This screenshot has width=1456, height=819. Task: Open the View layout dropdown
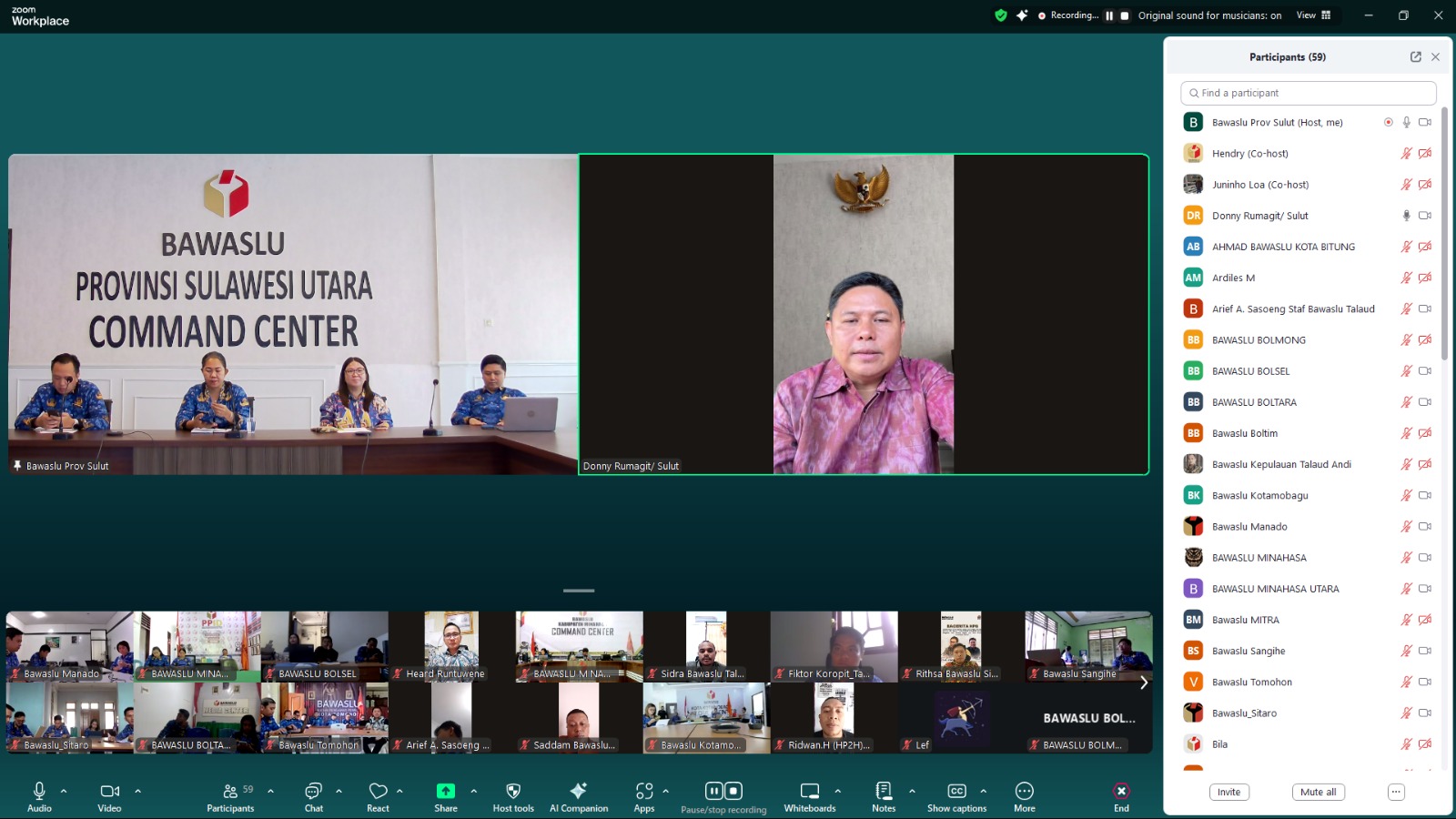1313,15
